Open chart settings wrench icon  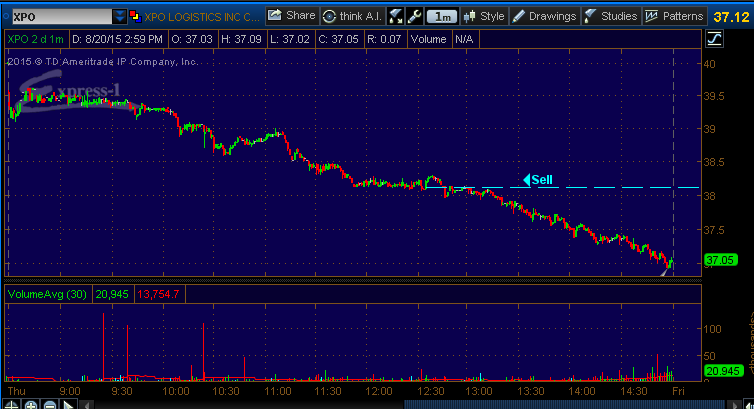(414, 16)
